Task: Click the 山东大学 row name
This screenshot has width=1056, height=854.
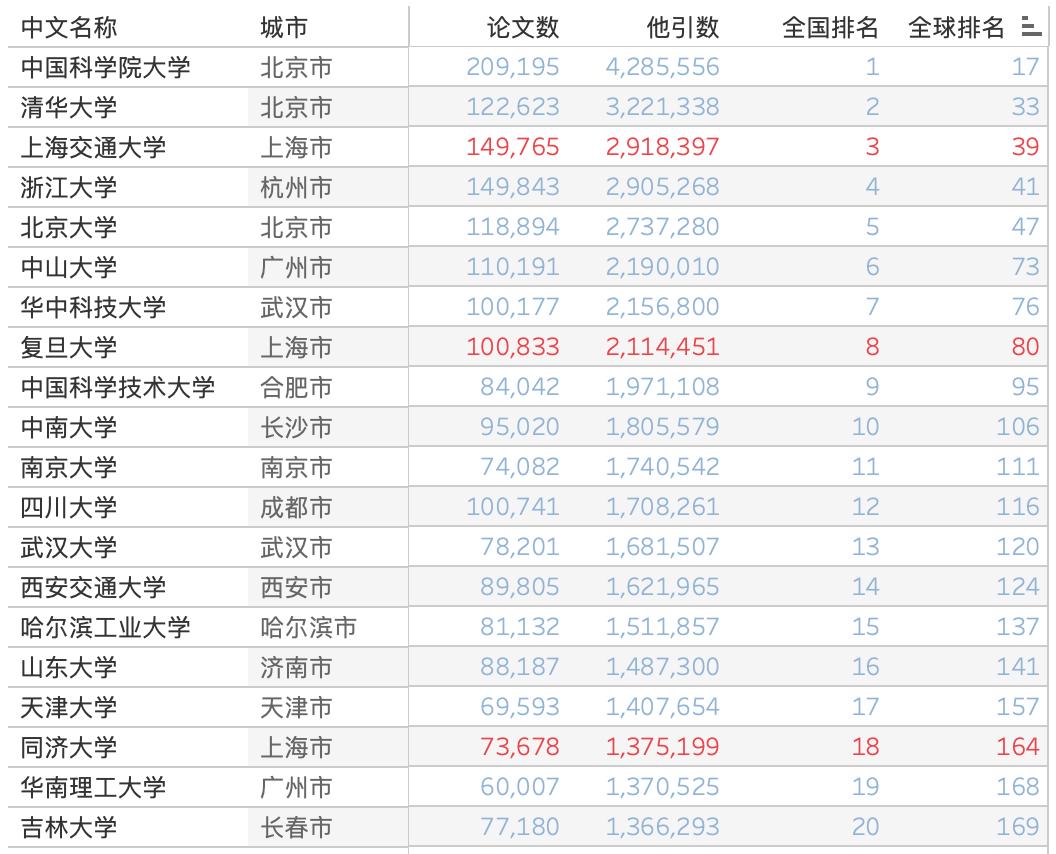Action: (x=69, y=667)
